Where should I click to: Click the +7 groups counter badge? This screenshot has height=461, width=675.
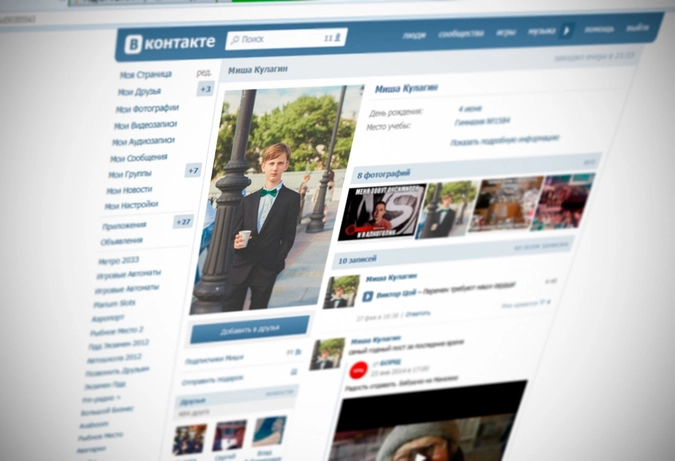[193, 170]
